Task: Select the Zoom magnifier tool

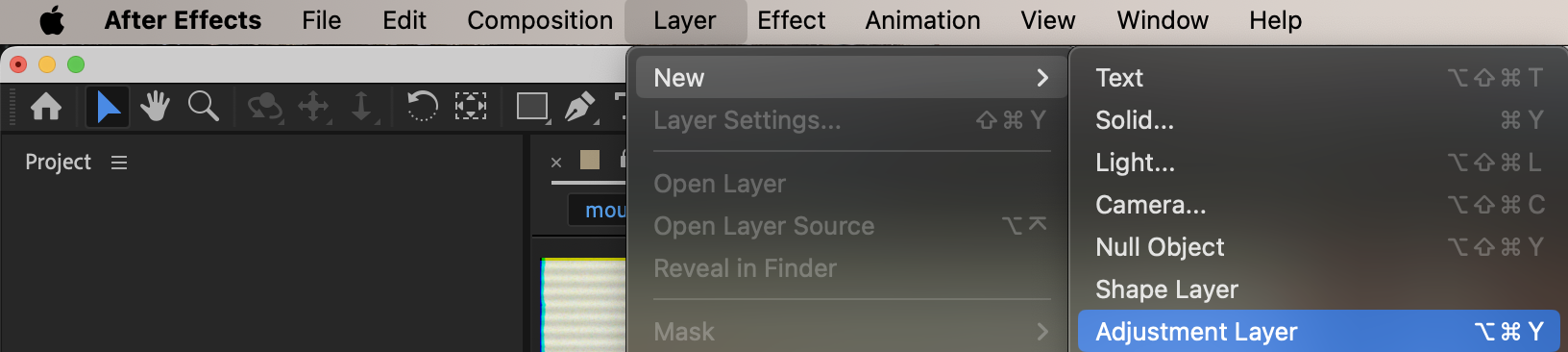Action: tap(204, 106)
